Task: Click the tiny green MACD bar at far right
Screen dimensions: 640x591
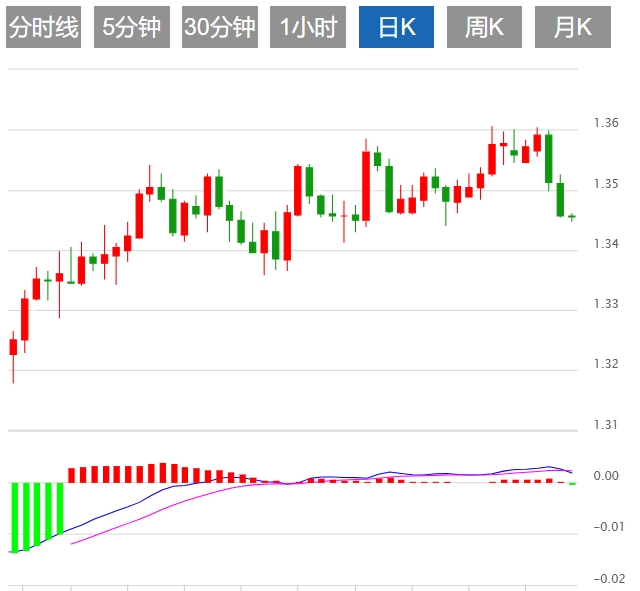Action: point(572,484)
